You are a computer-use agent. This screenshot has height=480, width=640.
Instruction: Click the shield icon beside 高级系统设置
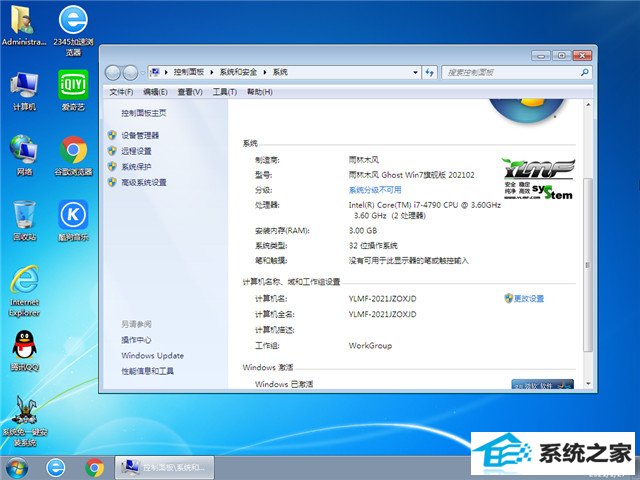pos(112,182)
